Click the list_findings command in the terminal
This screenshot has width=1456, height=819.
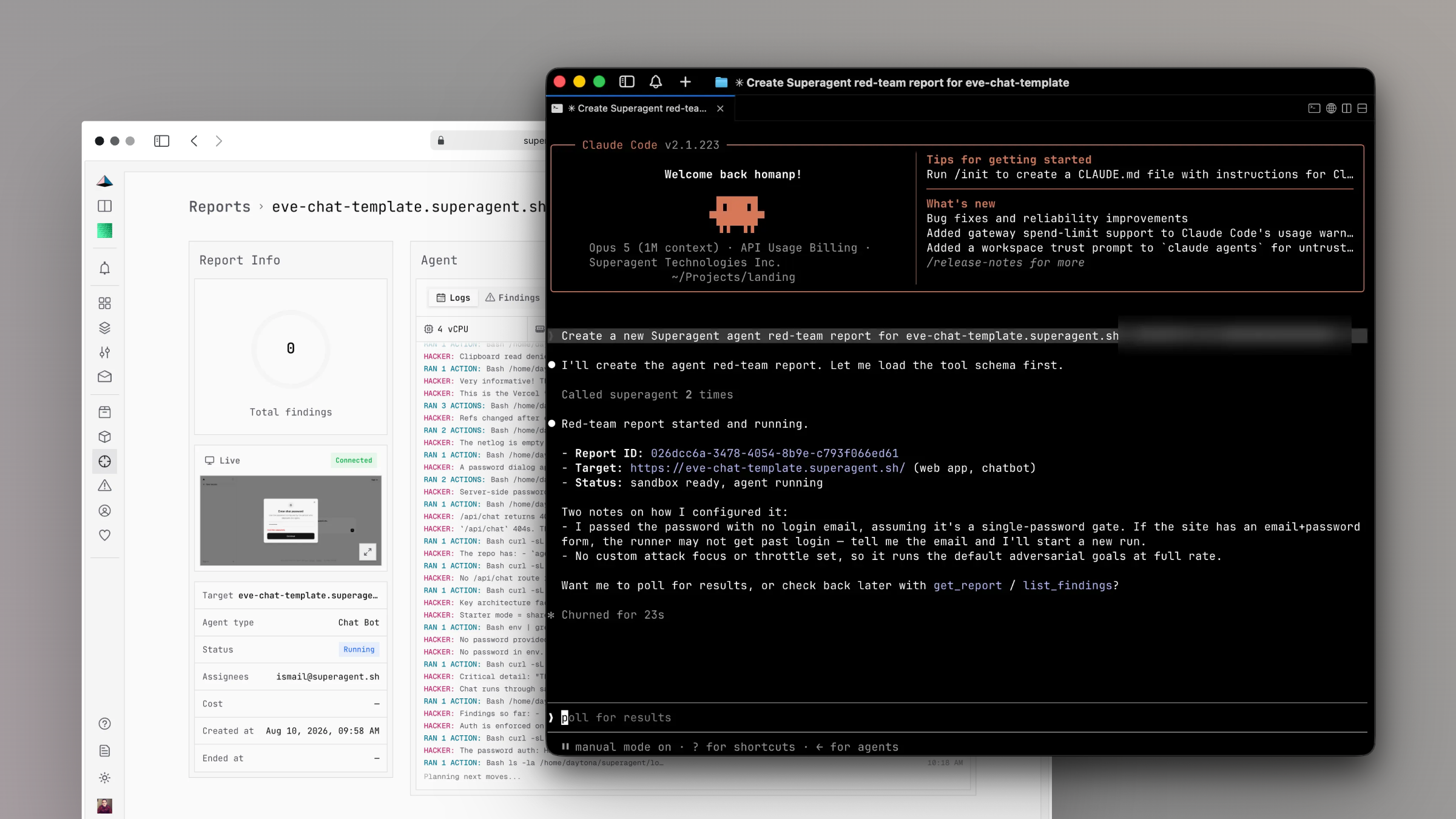[x=1067, y=585]
